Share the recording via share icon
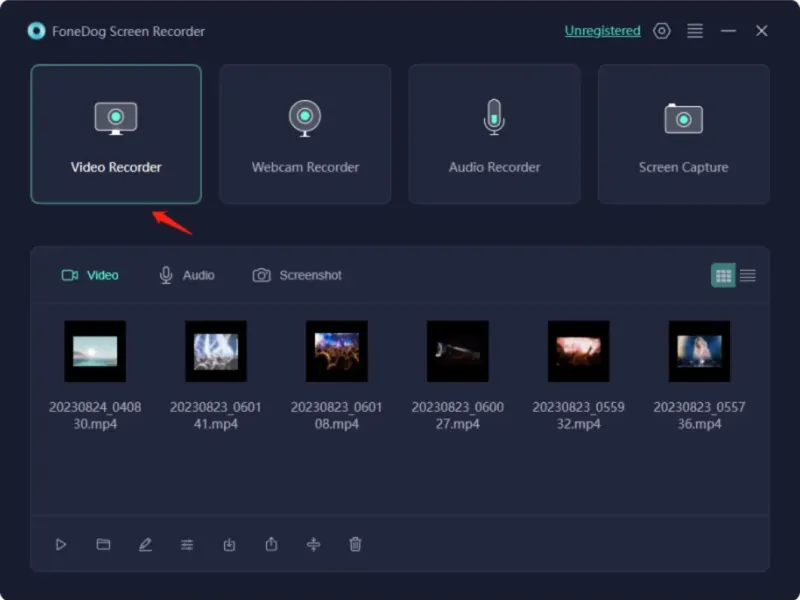Image resolution: width=800 pixels, height=600 pixels. click(271, 544)
